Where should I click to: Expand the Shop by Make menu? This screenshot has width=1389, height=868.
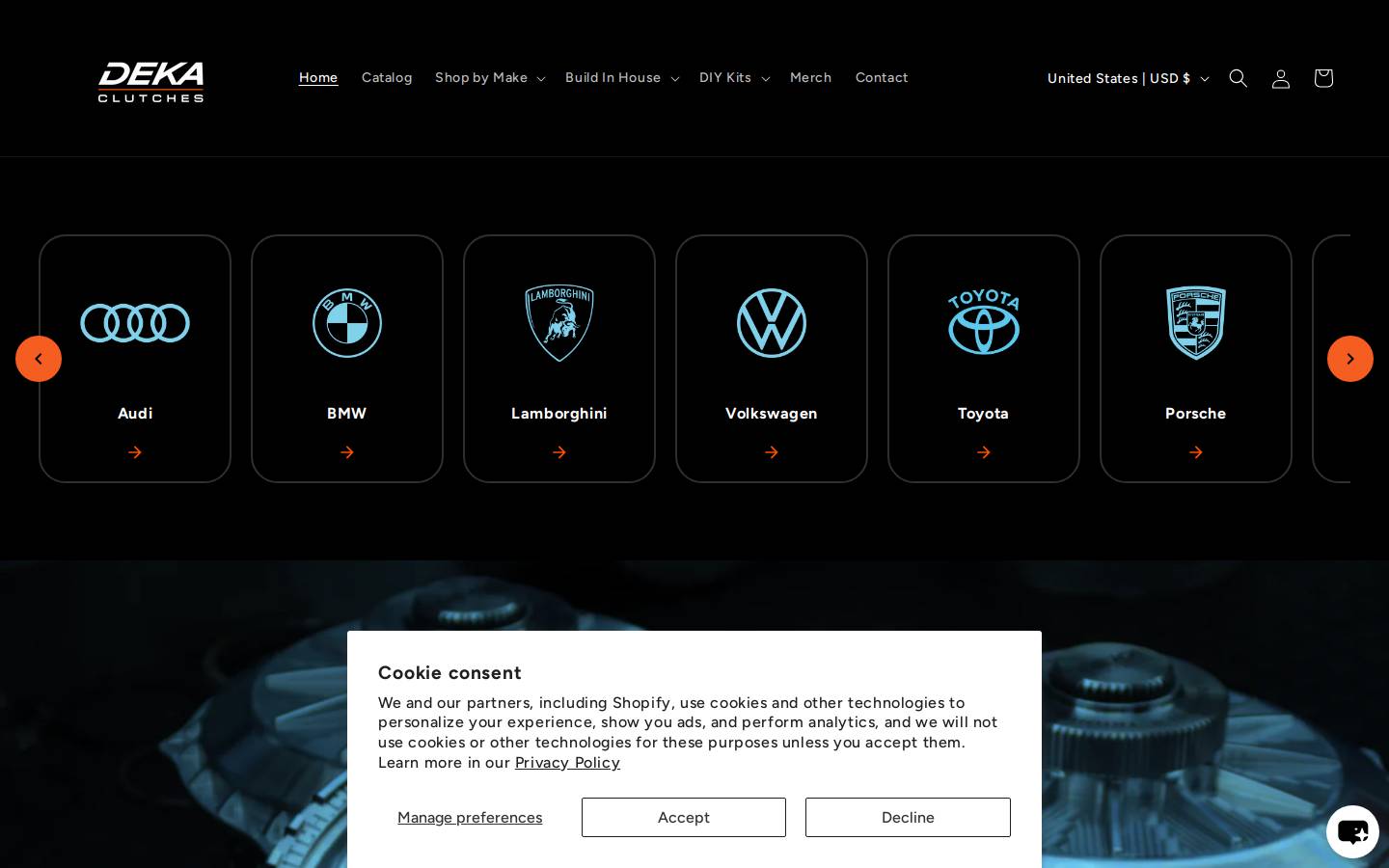click(x=490, y=78)
